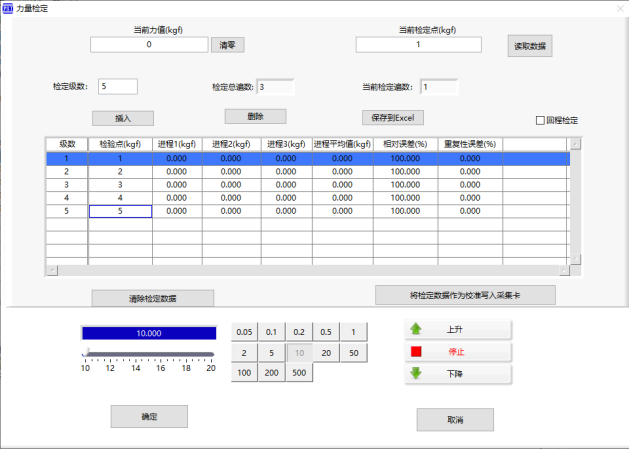This screenshot has width=629, height=449.
Task: Click the 上升 button with green up arrow
Action: click(x=457, y=329)
